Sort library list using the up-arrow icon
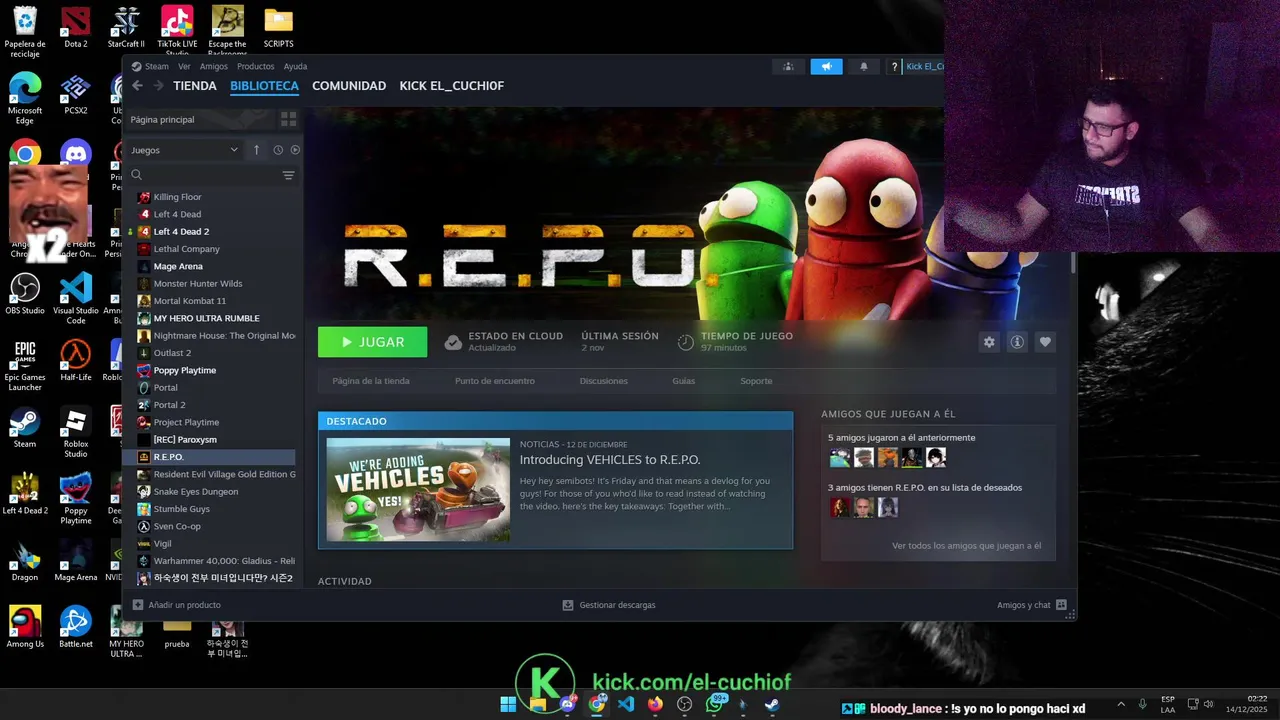 (256, 150)
